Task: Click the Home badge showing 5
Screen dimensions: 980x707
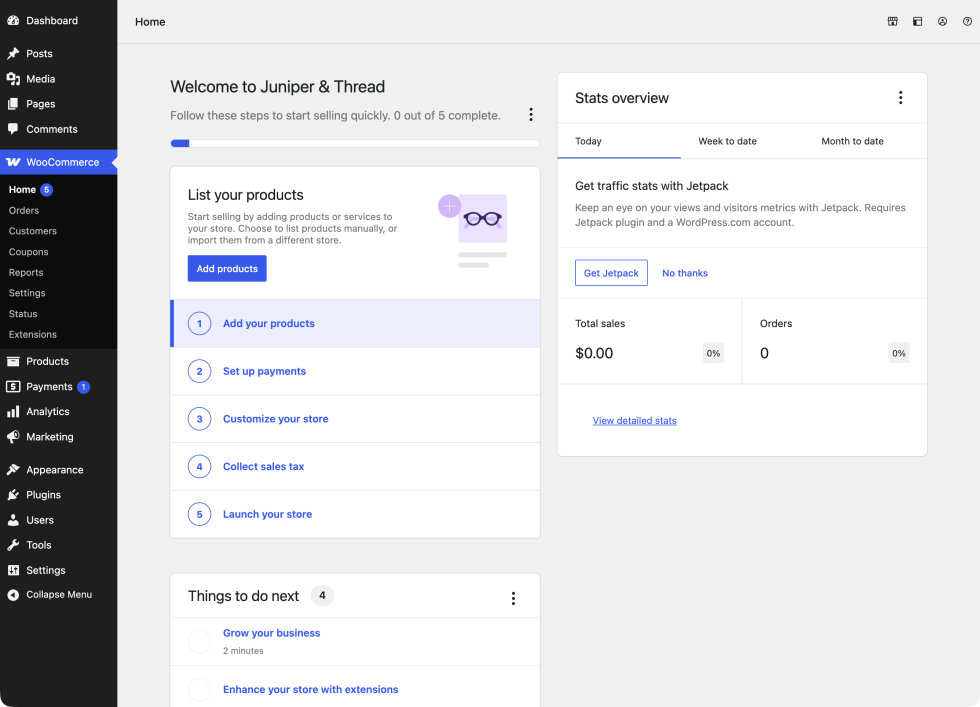Action: (46, 189)
